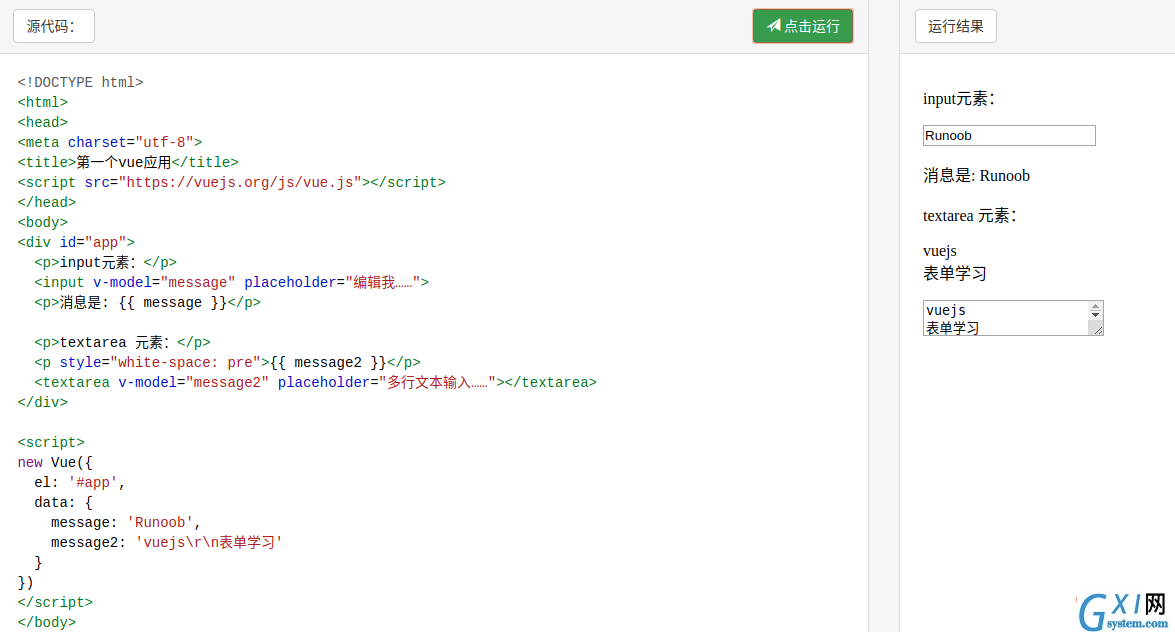
Task: Click the green 点击运行 run button
Action: tap(803, 26)
